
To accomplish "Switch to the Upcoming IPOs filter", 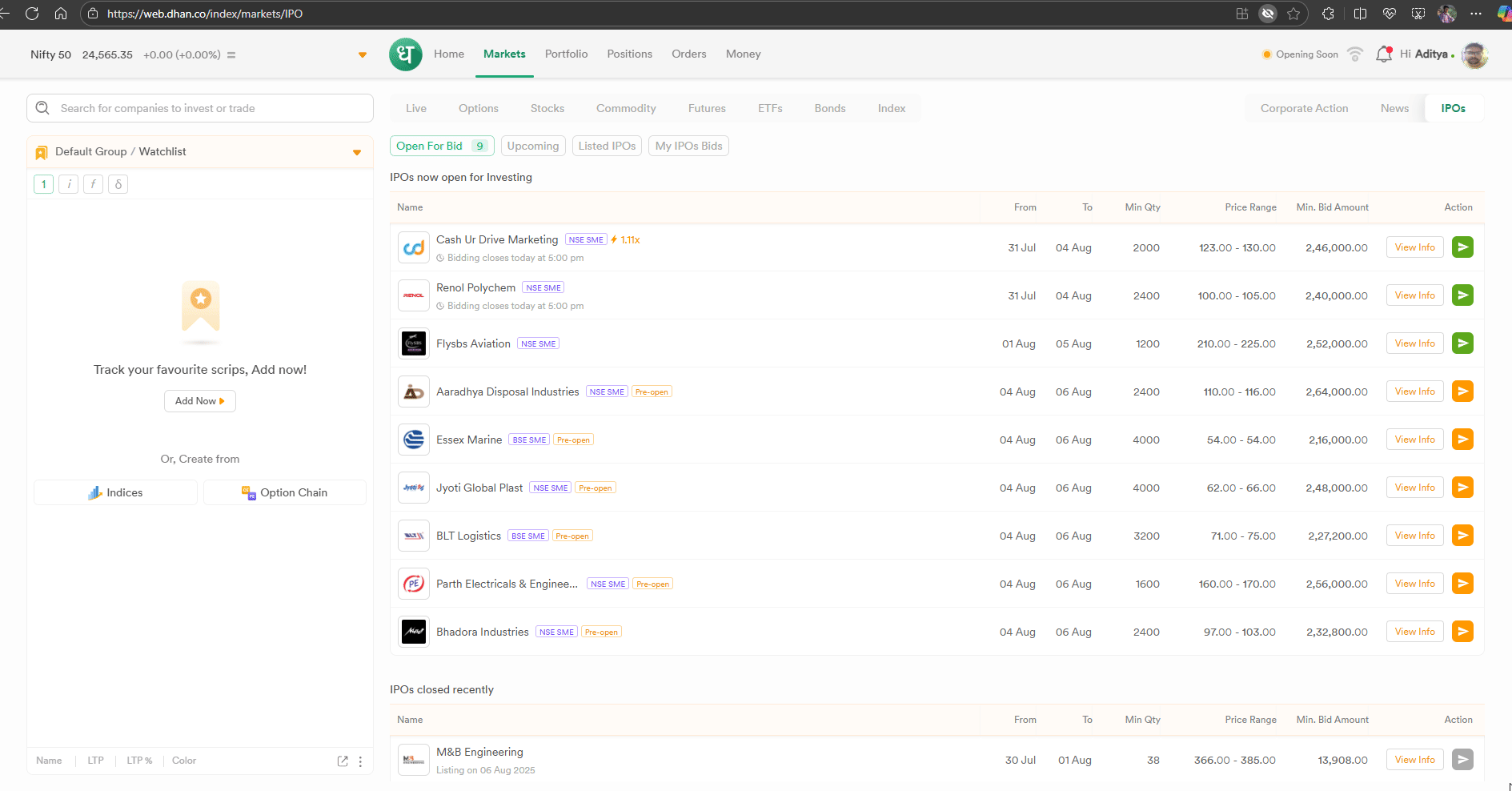I will click(533, 146).
